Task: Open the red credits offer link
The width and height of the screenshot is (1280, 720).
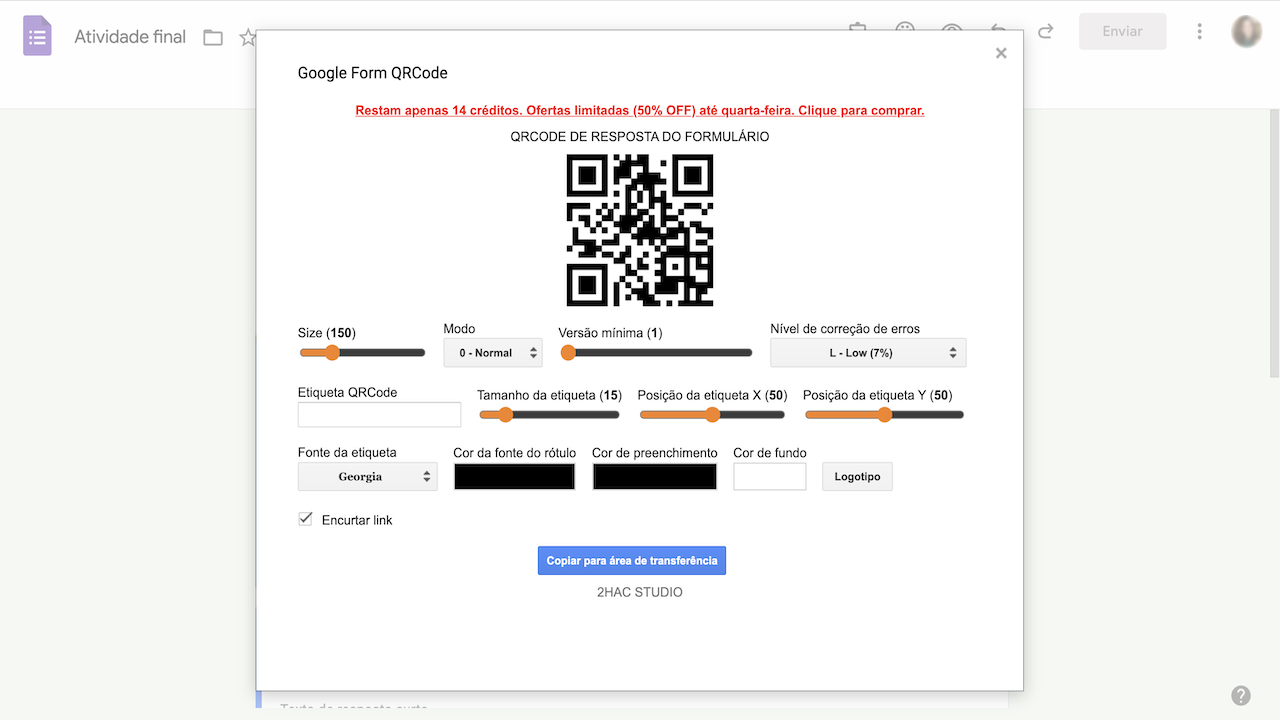Action: [x=640, y=111]
